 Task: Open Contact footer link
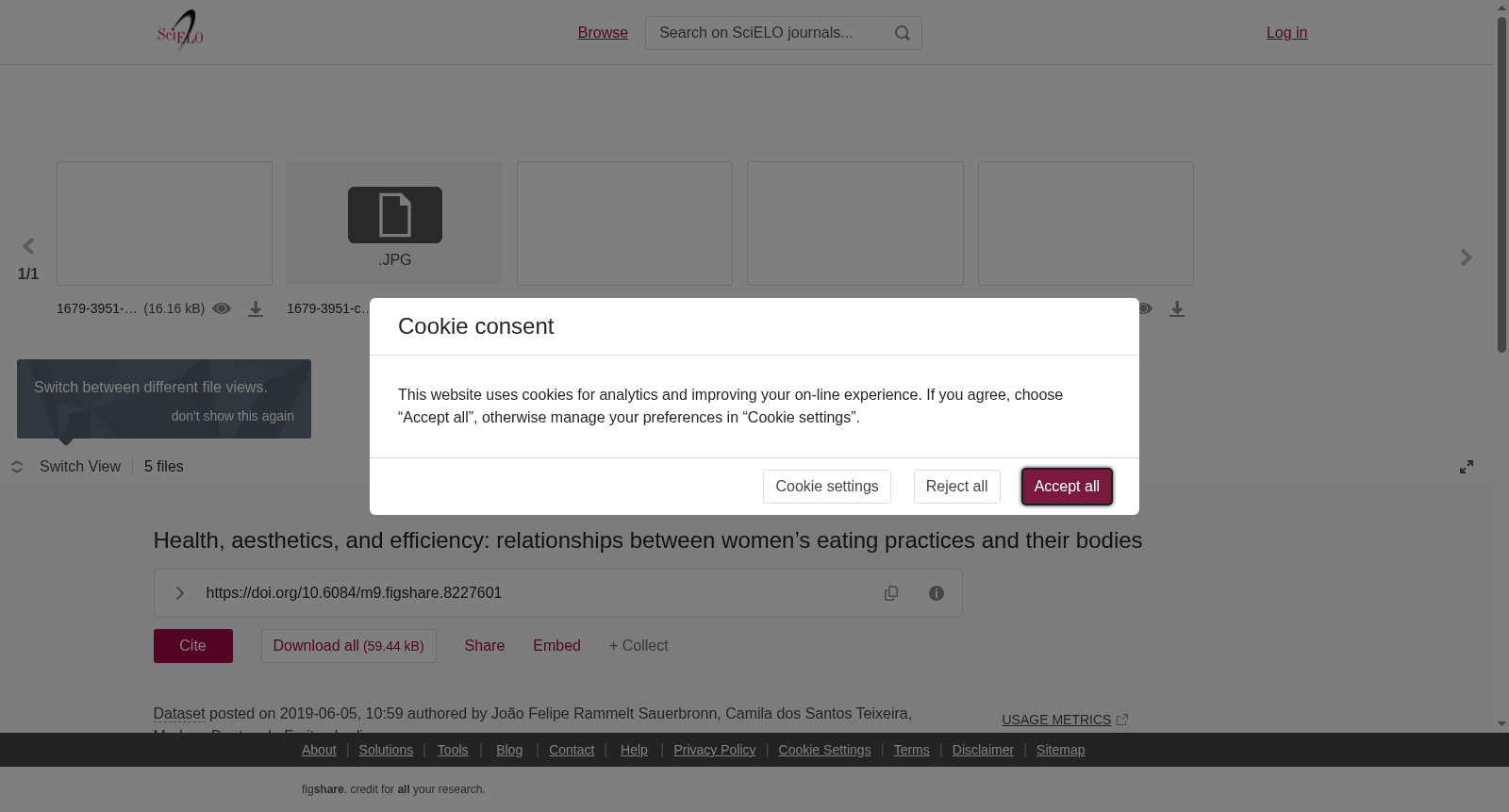[572, 750]
